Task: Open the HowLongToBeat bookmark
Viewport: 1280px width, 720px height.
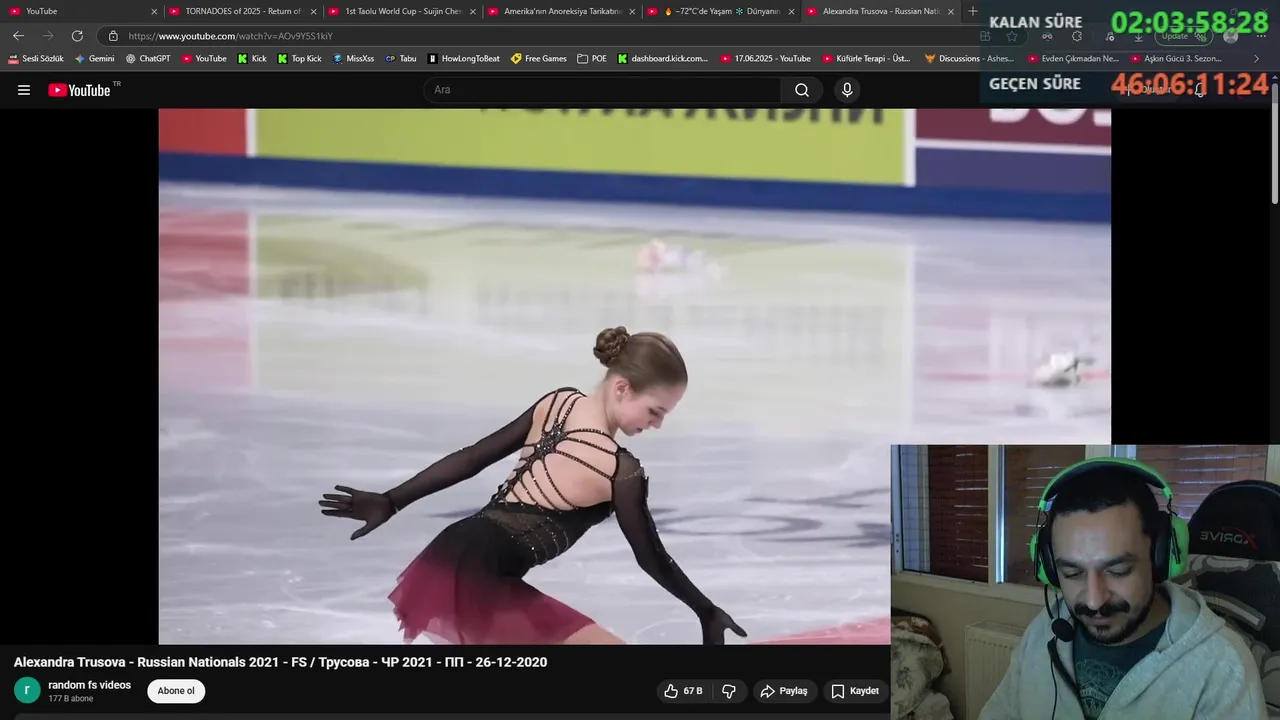Action: [x=463, y=59]
